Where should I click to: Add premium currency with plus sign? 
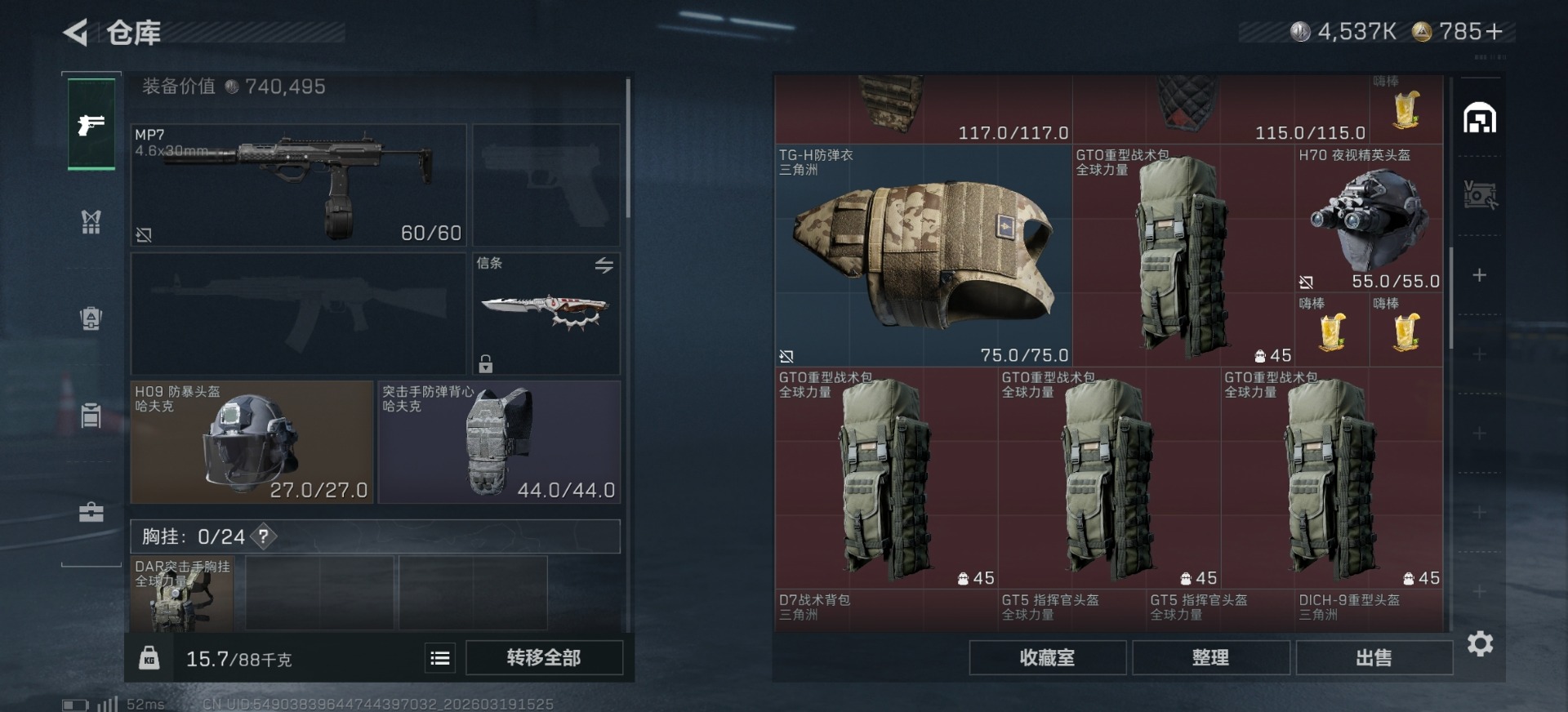click(x=1494, y=32)
